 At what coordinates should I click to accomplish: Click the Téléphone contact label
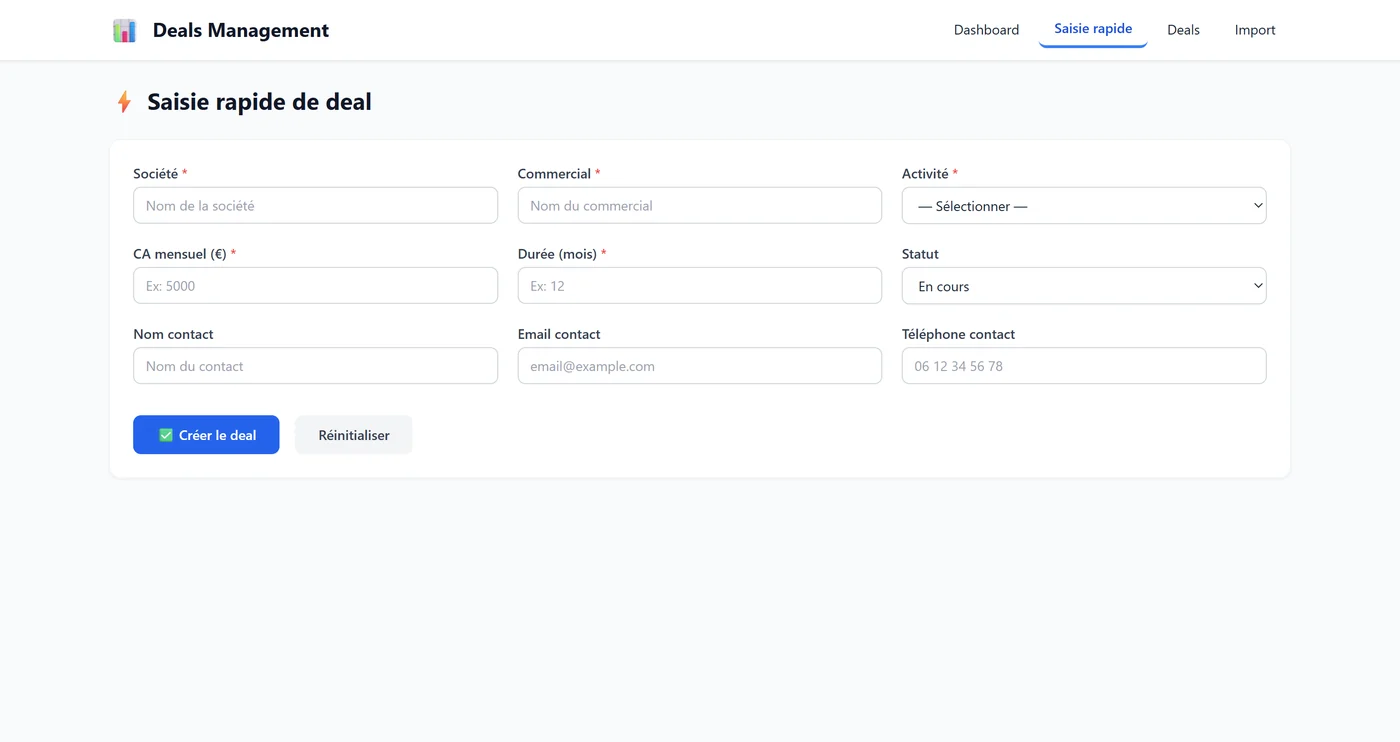958,334
